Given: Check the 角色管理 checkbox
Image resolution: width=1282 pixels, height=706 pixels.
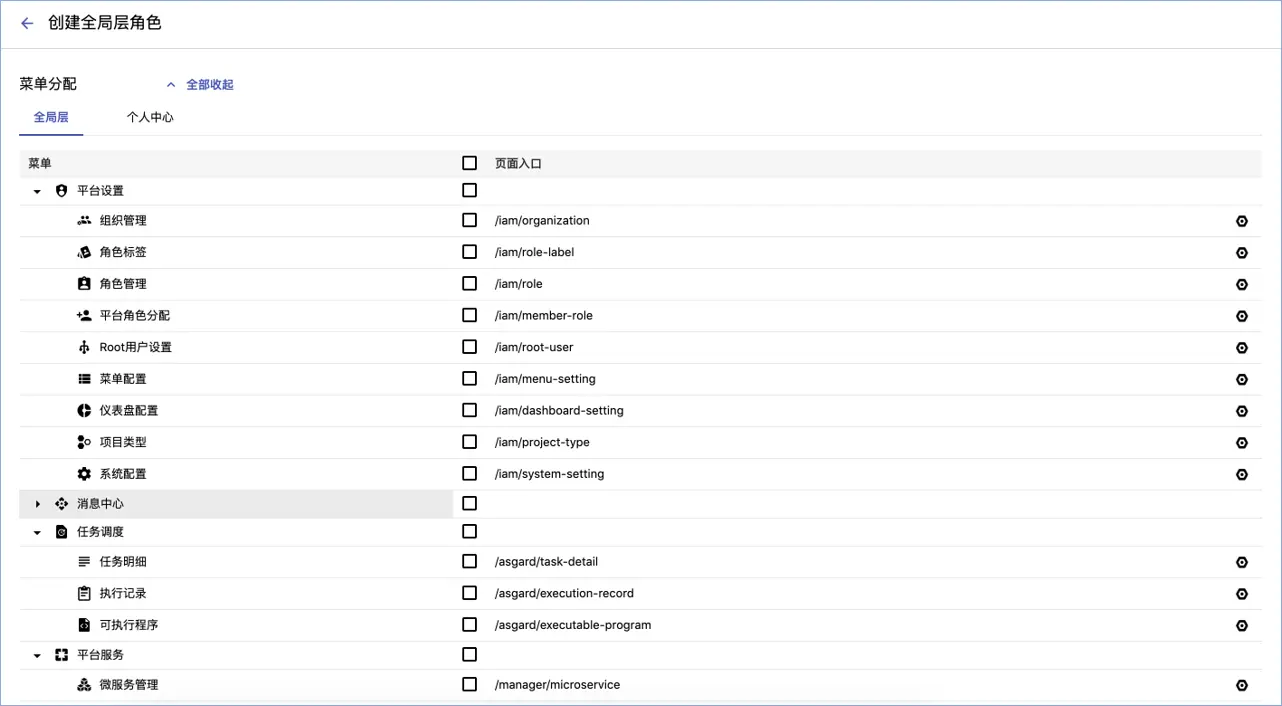Looking at the screenshot, I should coord(469,284).
